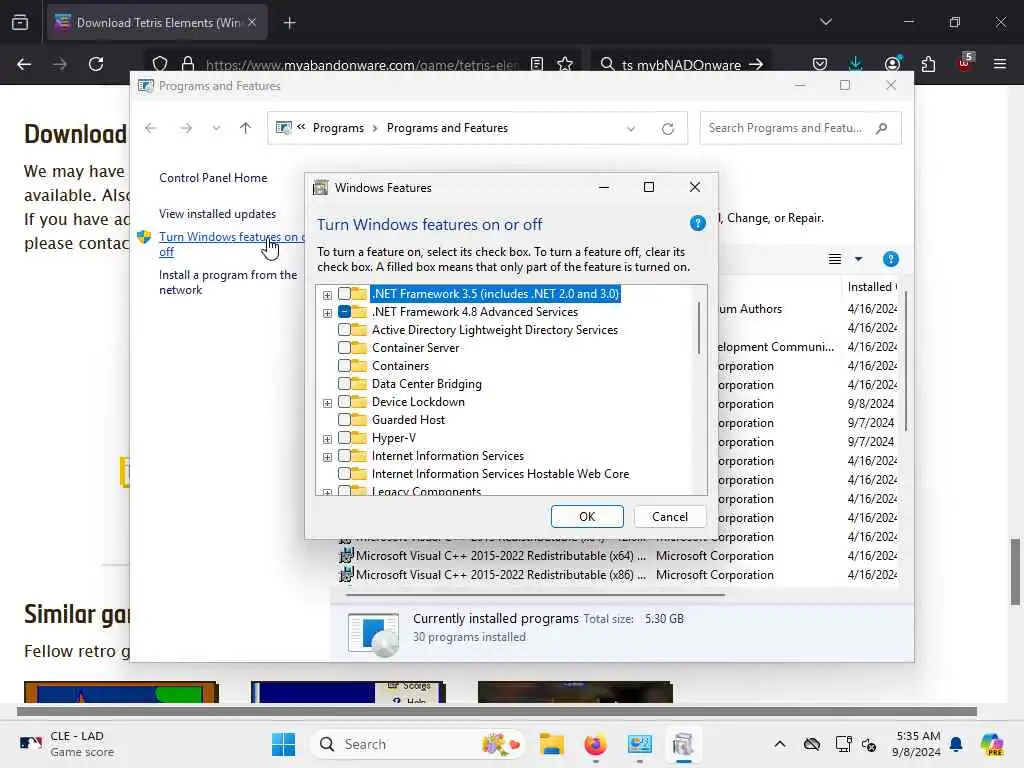This screenshot has height=768, width=1024.
Task: Click Turn Windows features on or off link
Action: [231, 244]
